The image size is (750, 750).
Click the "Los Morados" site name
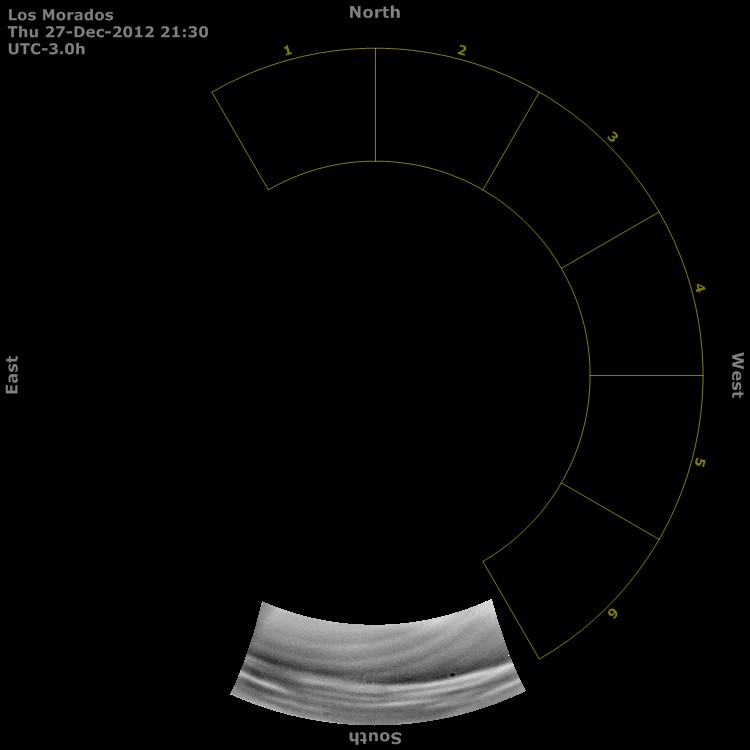(61, 15)
